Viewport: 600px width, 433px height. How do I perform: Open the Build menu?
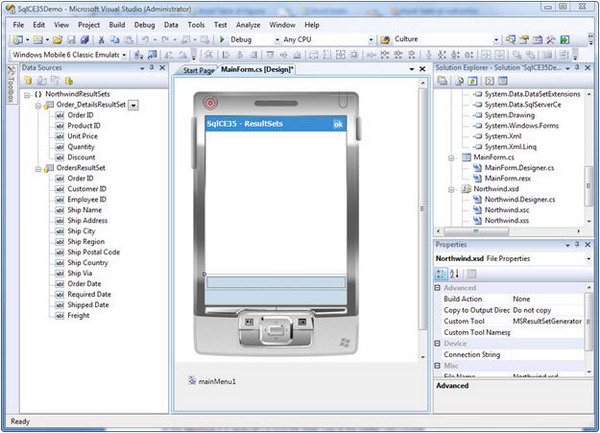click(x=117, y=25)
